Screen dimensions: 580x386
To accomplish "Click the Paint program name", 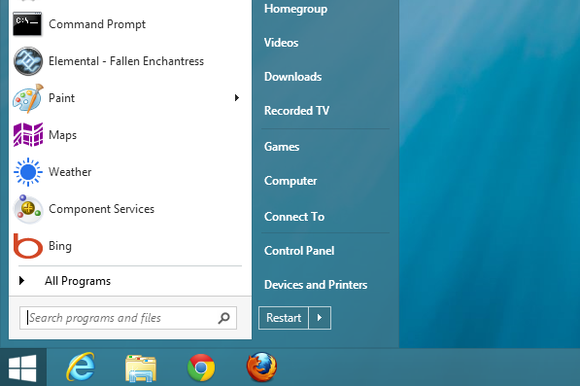I will point(61,98).
